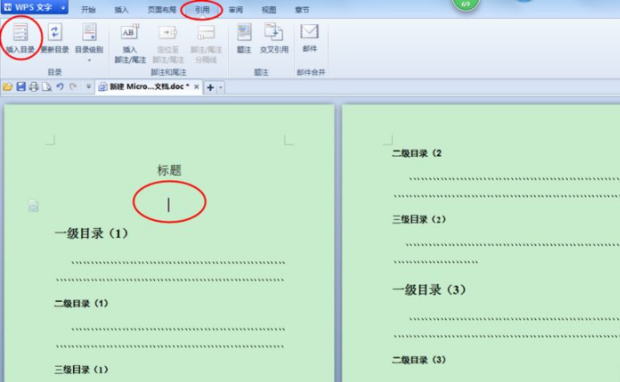Click the 二级目录（2 heading on second page
620x382 pixels.
[417, 153]
